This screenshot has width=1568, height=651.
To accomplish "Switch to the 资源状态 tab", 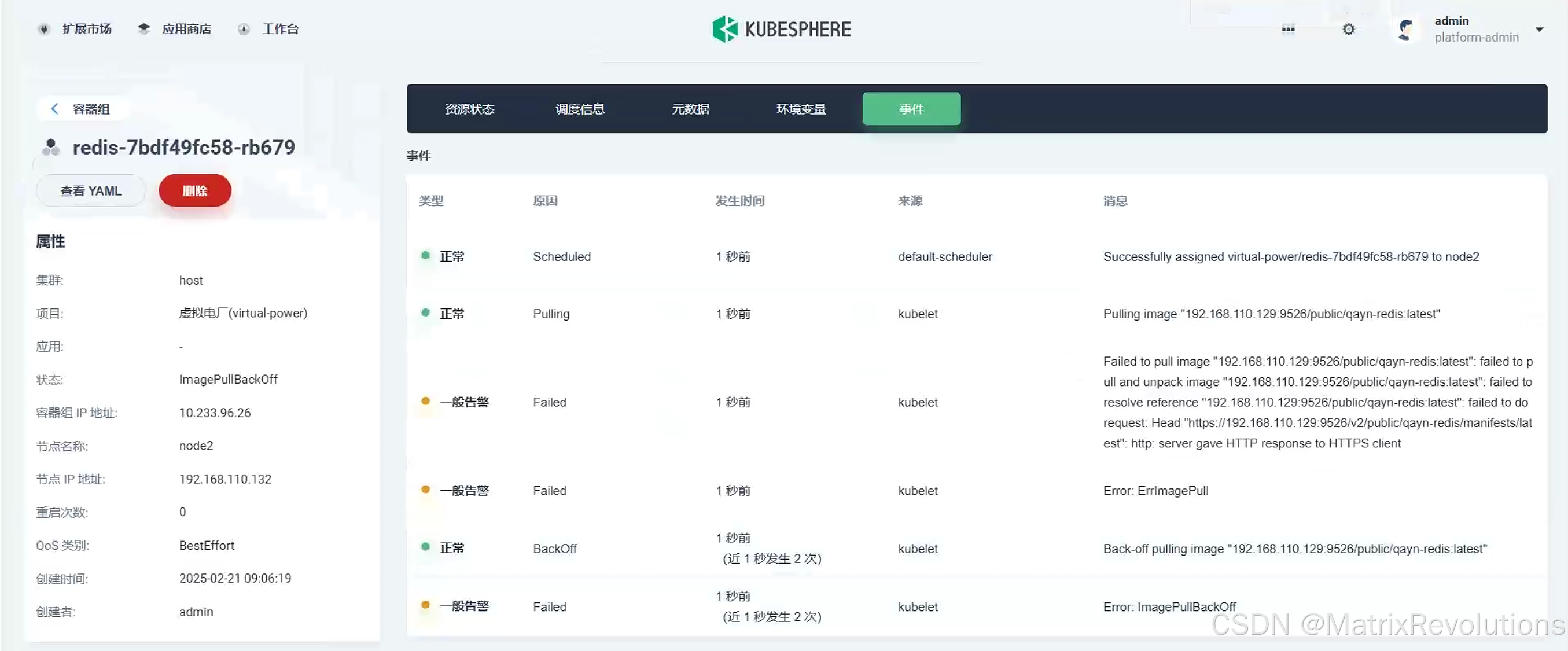I will tap(469, 109).
